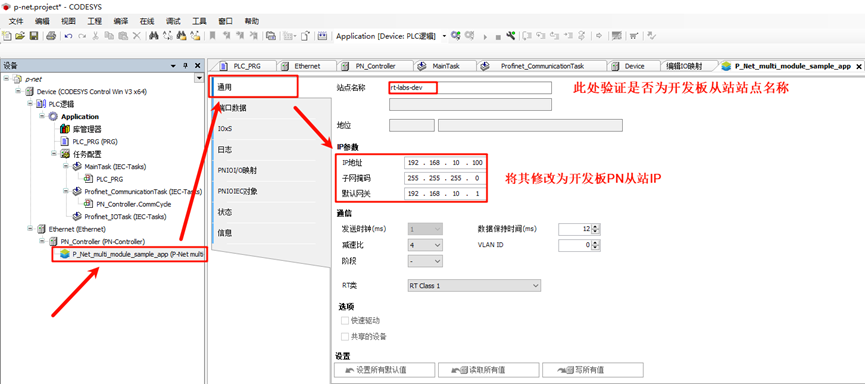This screenshot has width=865, height=384.
Task: Open the 减速比 dropdown
Action: [x=425, y=244]
